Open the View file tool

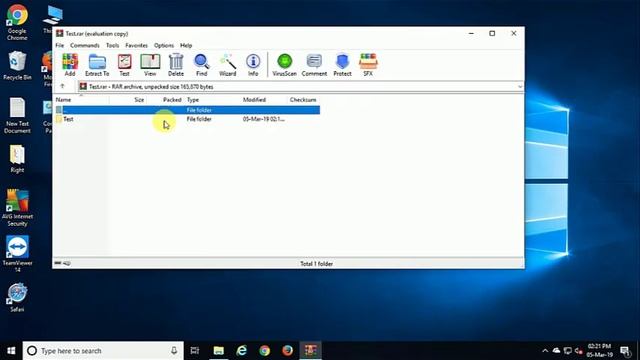tap(150, 65)
